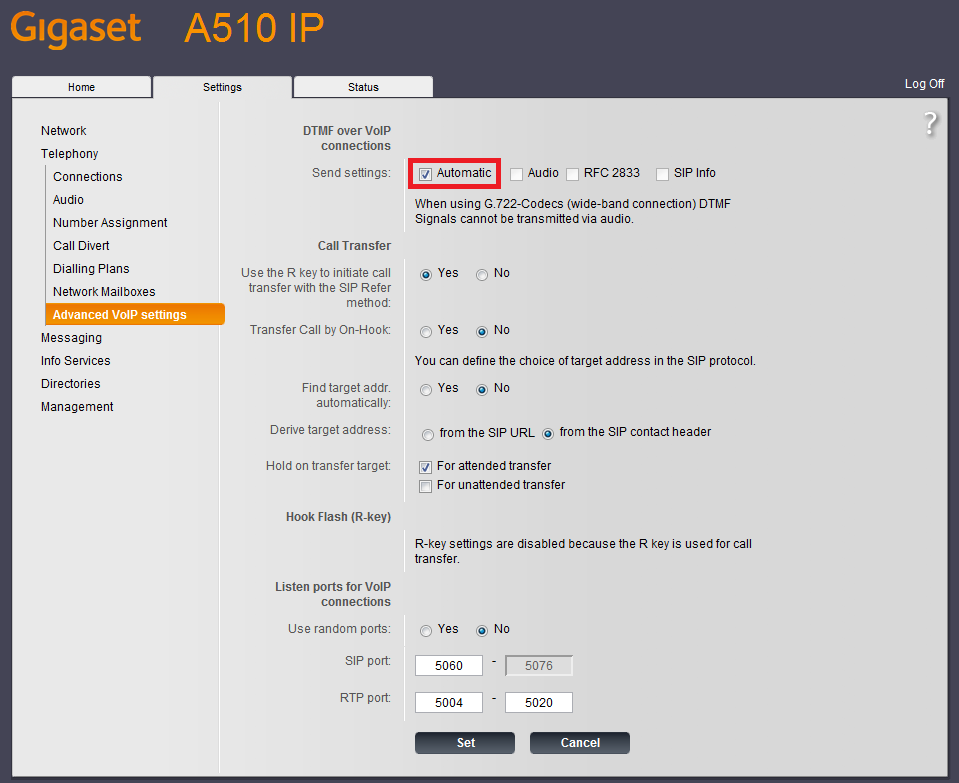
Task: Open the help question mark icon
Action: point(930,124)
